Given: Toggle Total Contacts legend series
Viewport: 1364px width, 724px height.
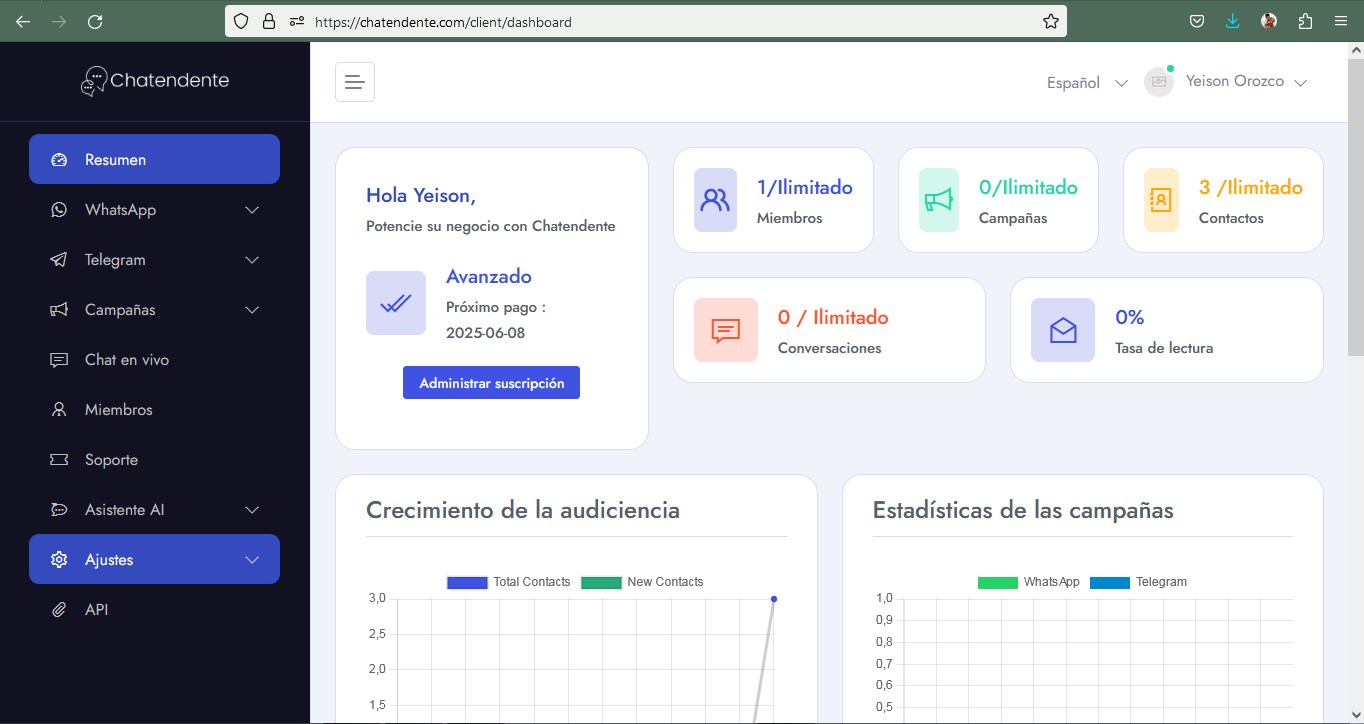Looking at the screenshot, I should (508, 582).
